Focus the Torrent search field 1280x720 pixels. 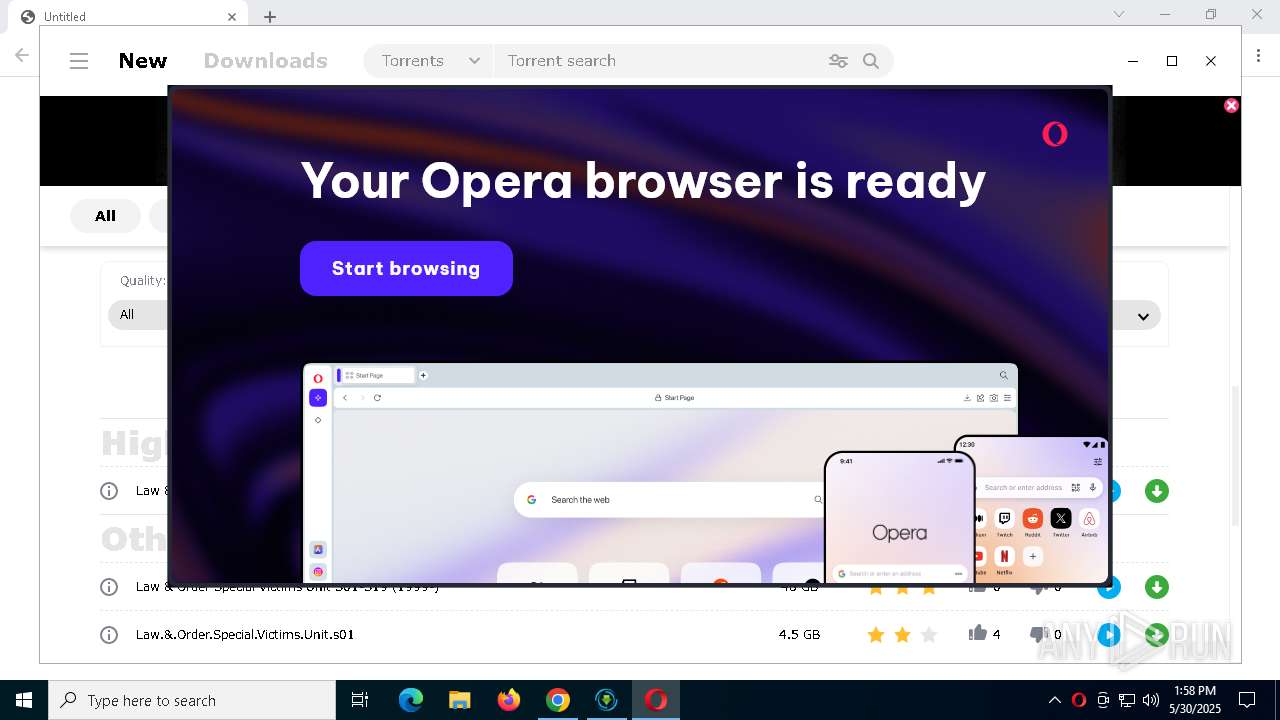tap(660, 61)
